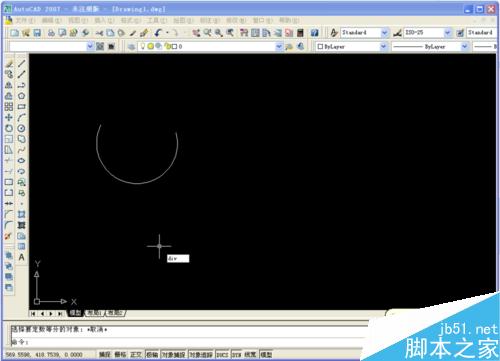
Task: Select the Explode modify tool
Action: pyautogui.click(x=8, y=236)
